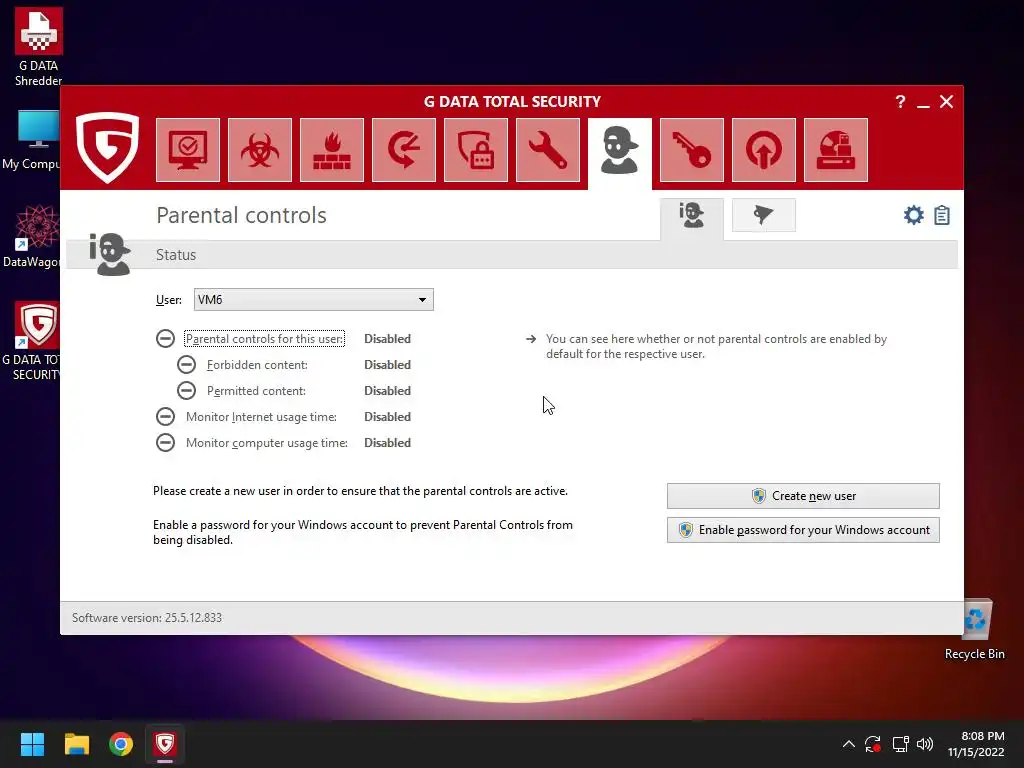
Task: Open the User dropdown showing VM6
Action: 313,300
